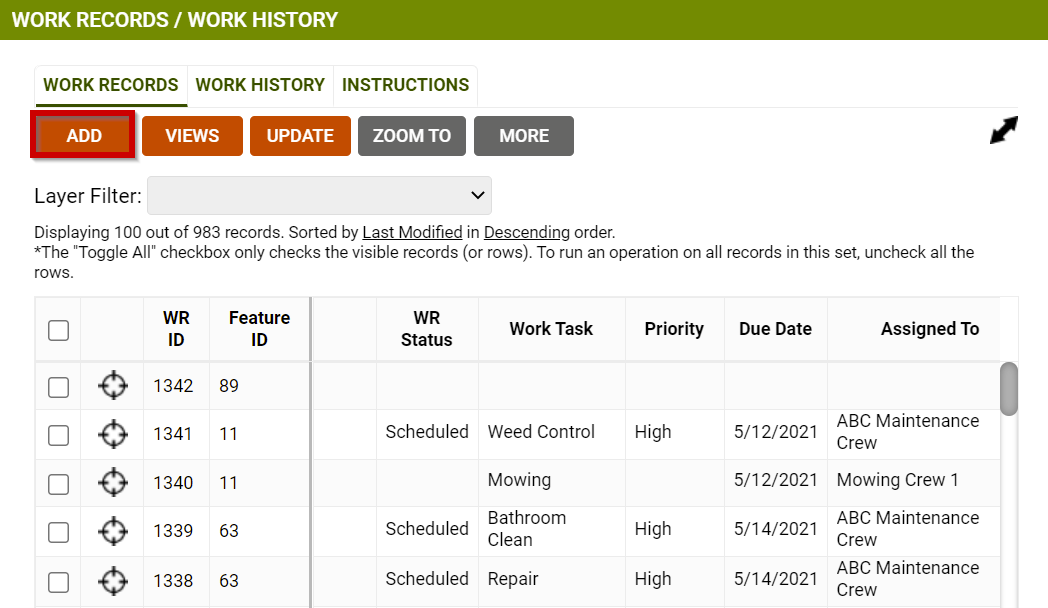
Task: Open the VIEWS menu button
Action: click(192, 135)
